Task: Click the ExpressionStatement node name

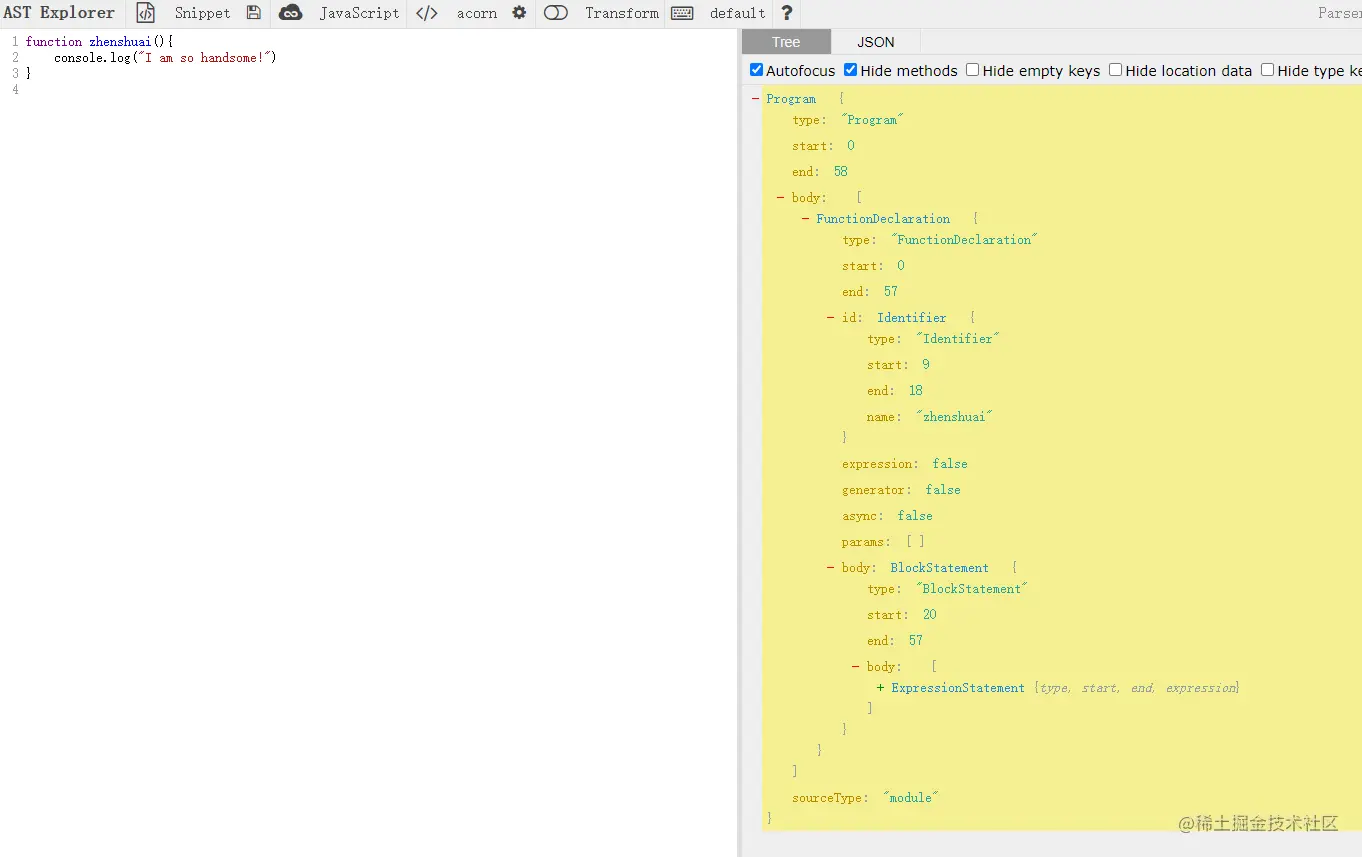Action: tap(958, 688)
